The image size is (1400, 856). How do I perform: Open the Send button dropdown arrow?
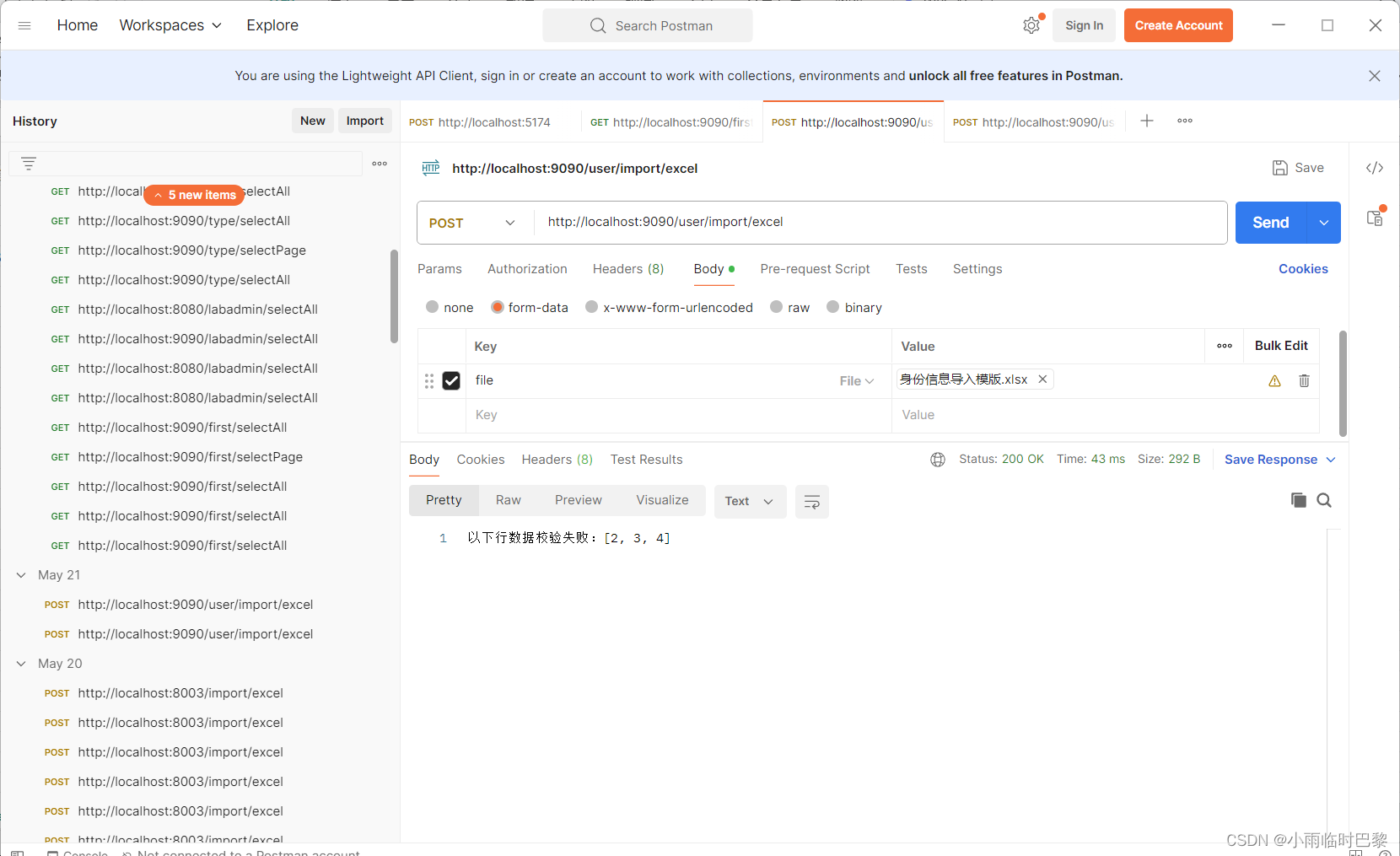click(1324, 223)
